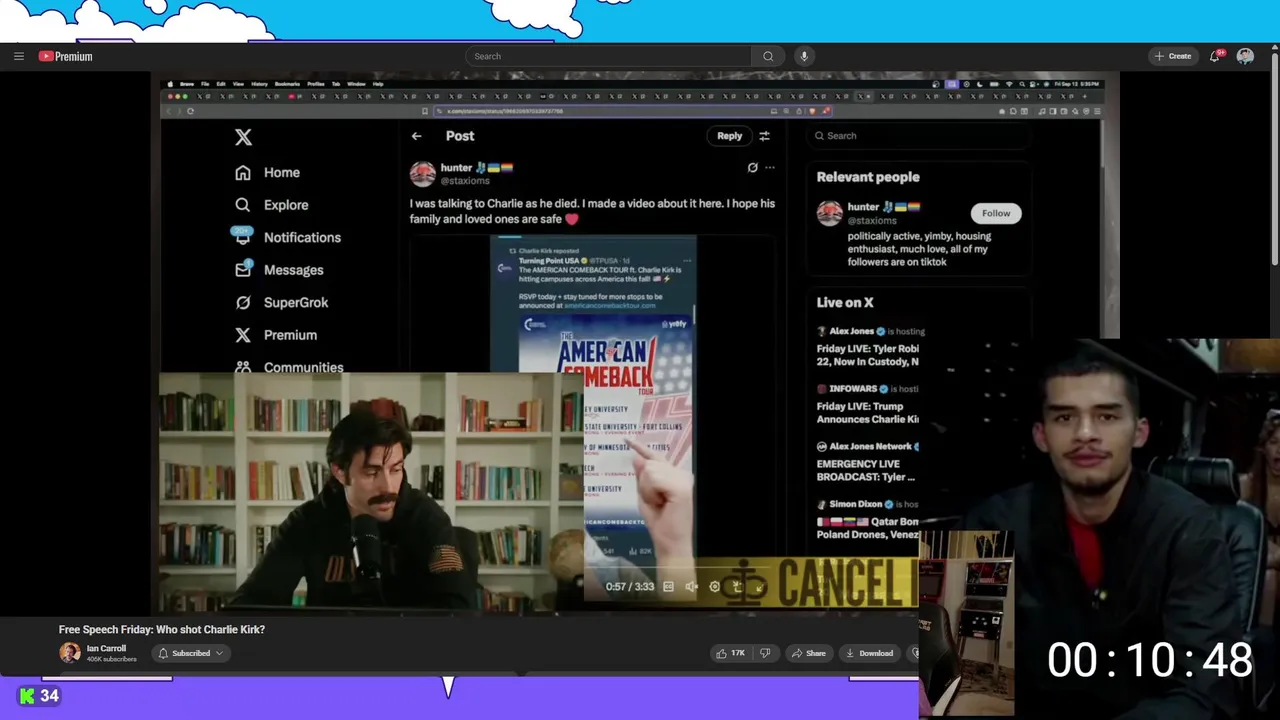Image resolution: width=1280 pixels, height=720 pixels.
Task: Click the Reply button on the post
Action: tap(729, 136)
